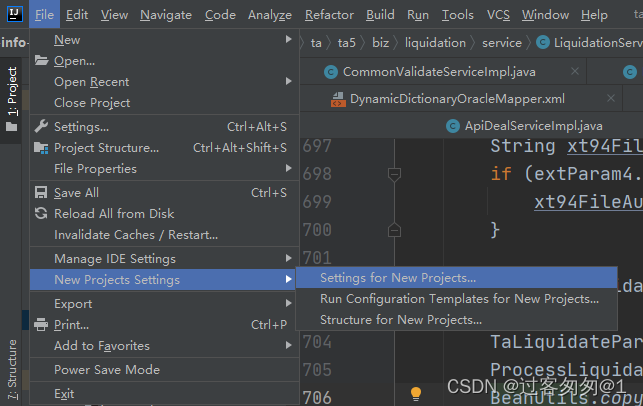
Task: Open the Build menu
Action: pyautogui.click(x=380, y=15)
